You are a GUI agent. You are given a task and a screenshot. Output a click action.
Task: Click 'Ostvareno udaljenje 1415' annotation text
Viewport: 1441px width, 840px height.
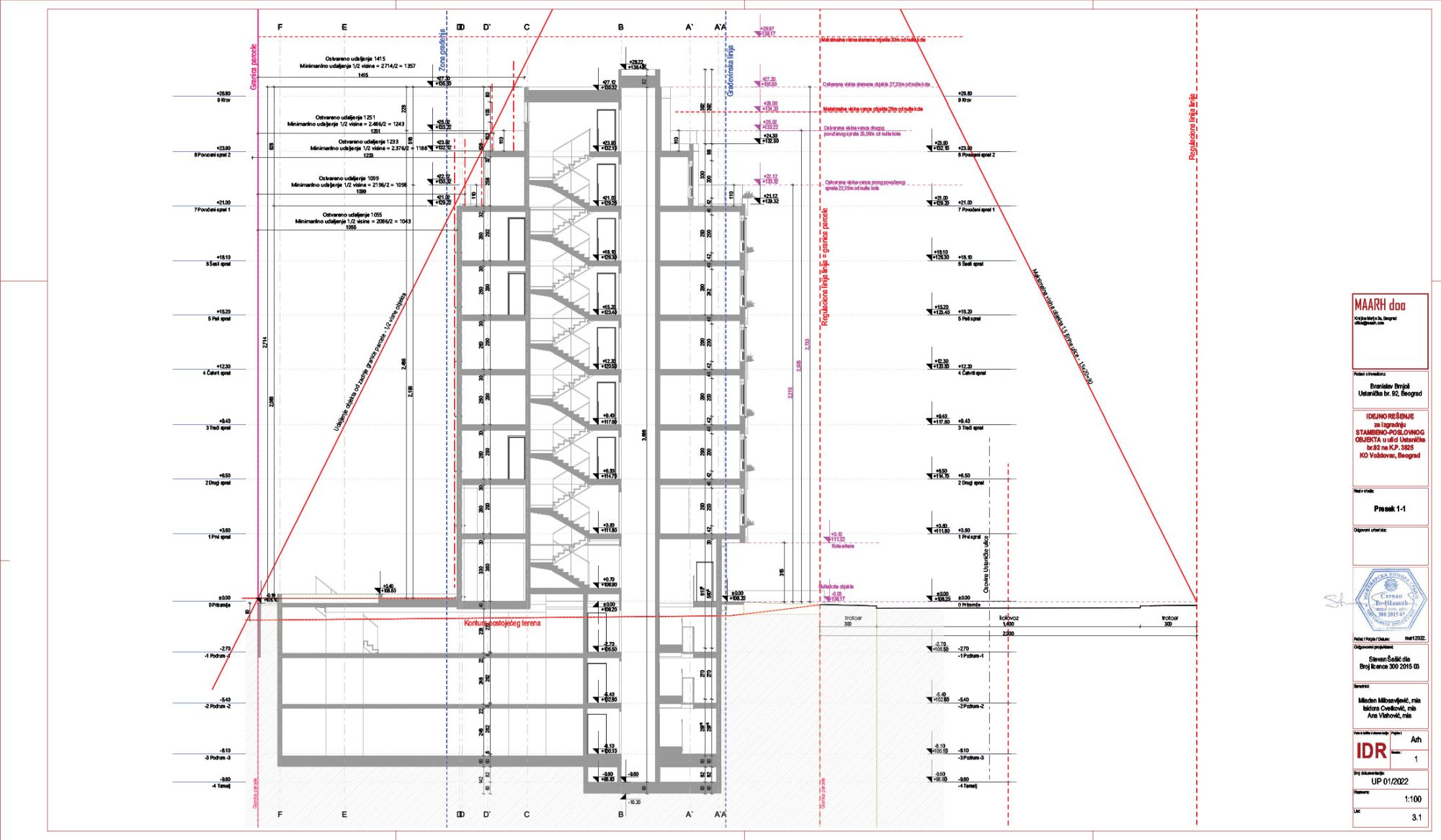coord(355,58)
